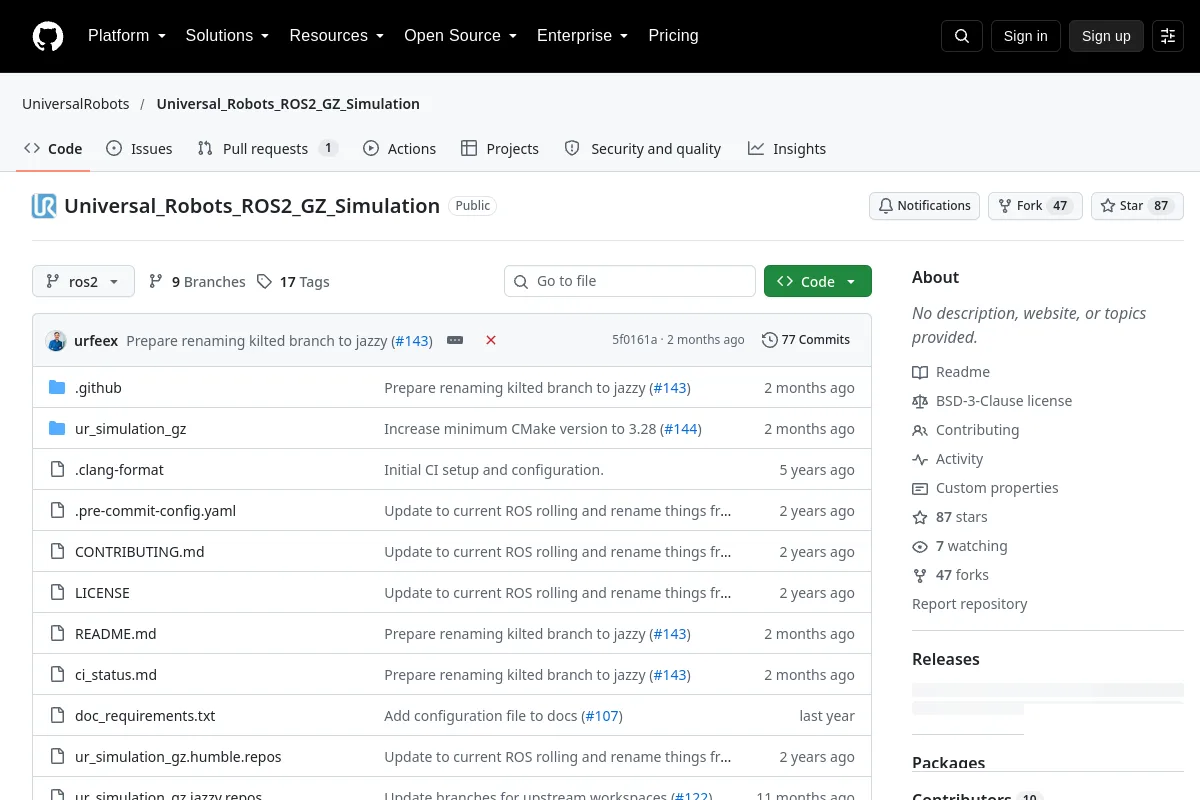
Task: Open the README.md file
Action: tap(116, 634)
